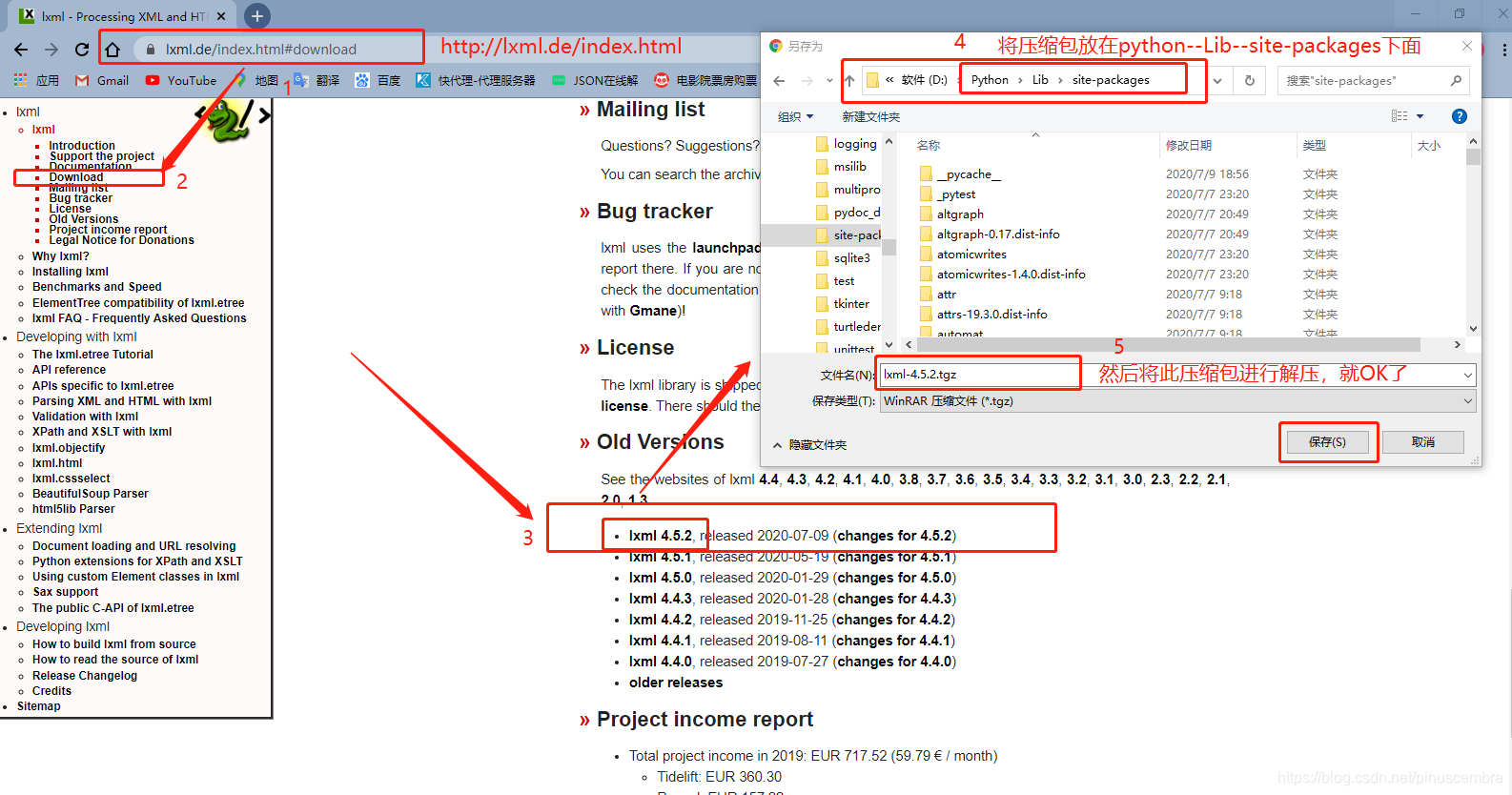
Task: Go up one folder level in save dialog
Action: coord(849,81)
